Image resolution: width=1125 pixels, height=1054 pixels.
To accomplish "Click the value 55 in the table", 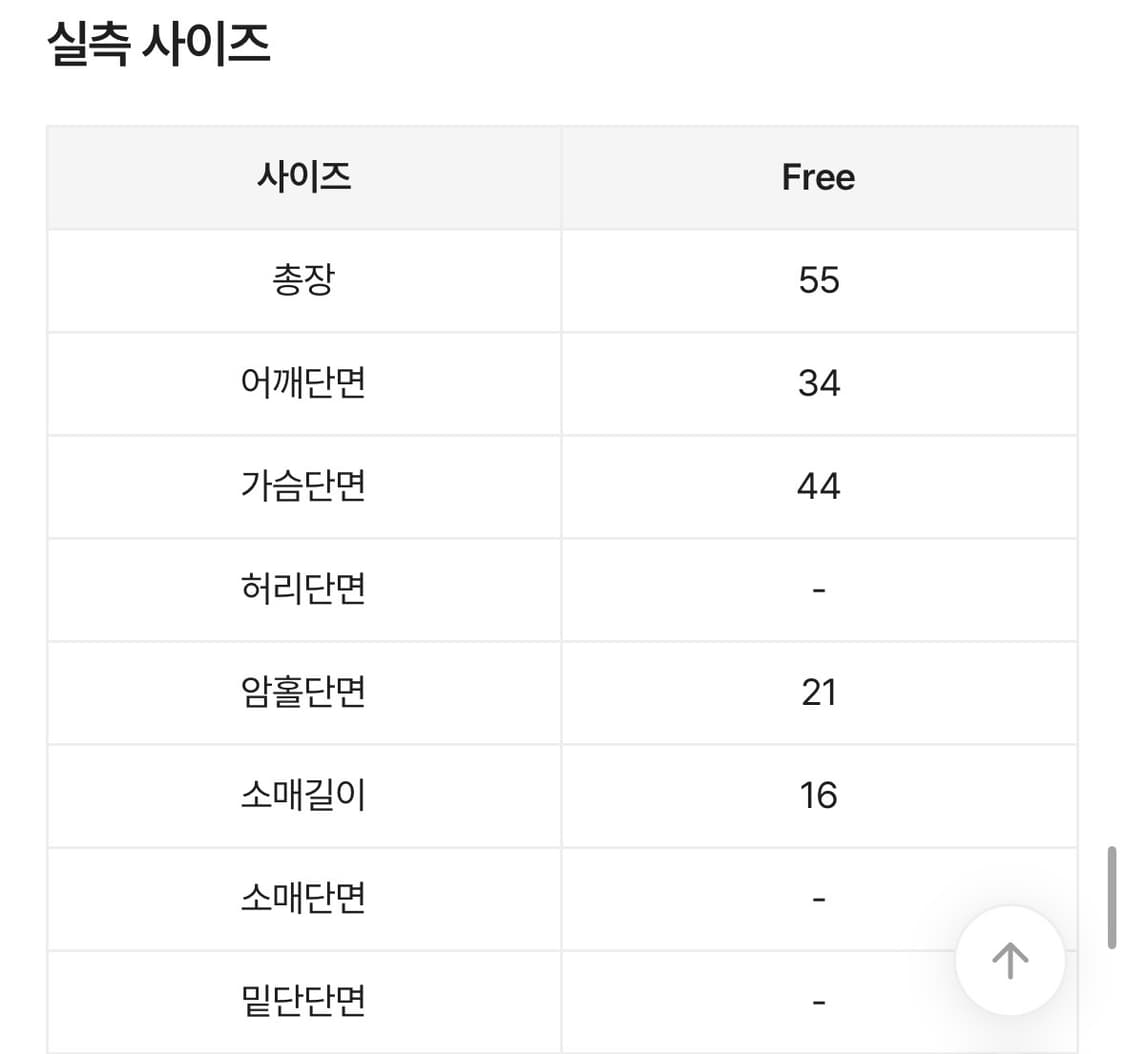I will pos(818,280).
